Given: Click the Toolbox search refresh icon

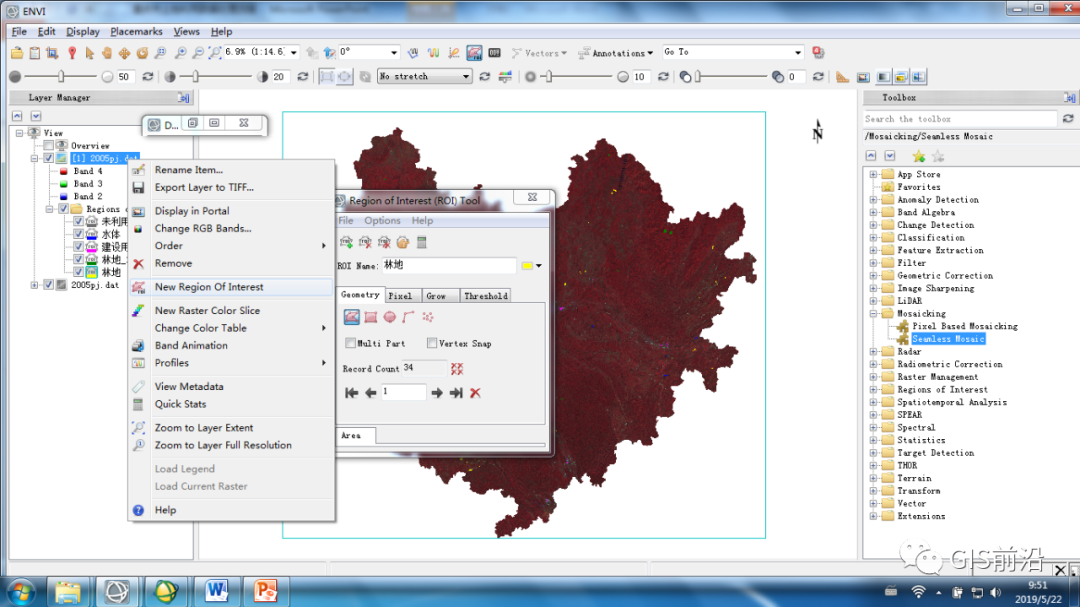Looking at the screenshot, I should tap(1068, 119).
